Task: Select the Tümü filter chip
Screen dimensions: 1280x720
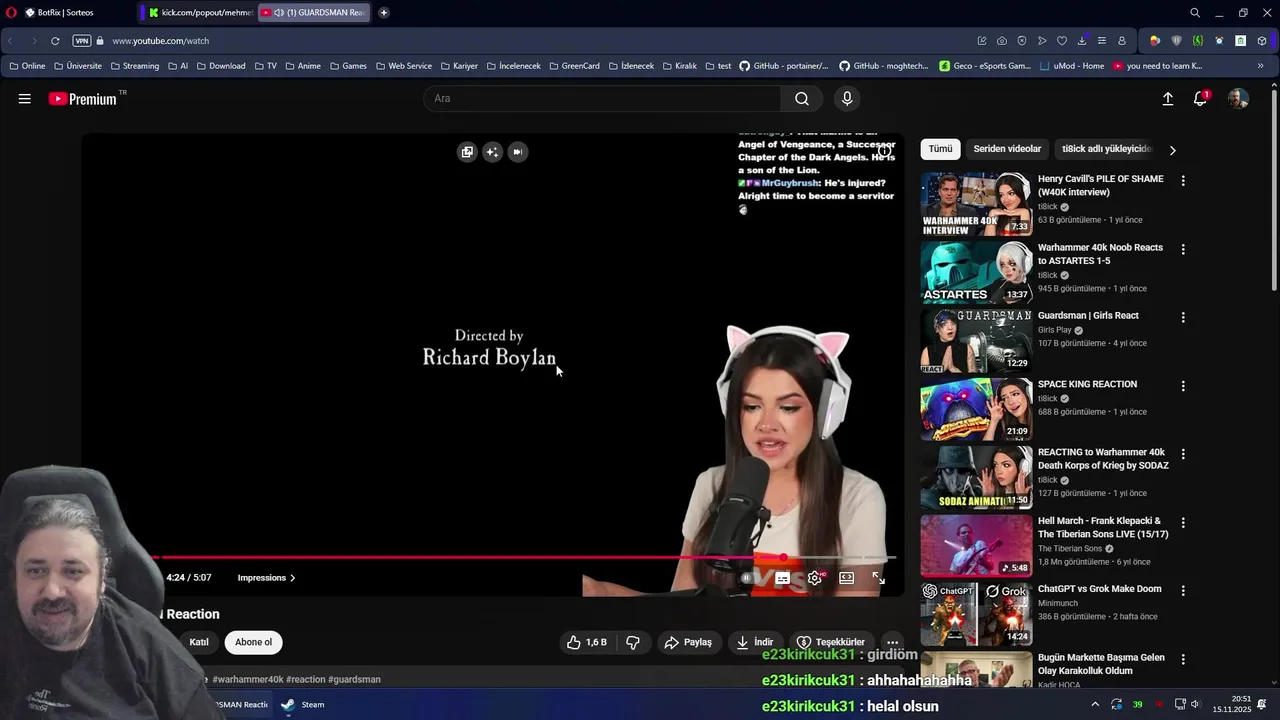Action: pos(940,149)
